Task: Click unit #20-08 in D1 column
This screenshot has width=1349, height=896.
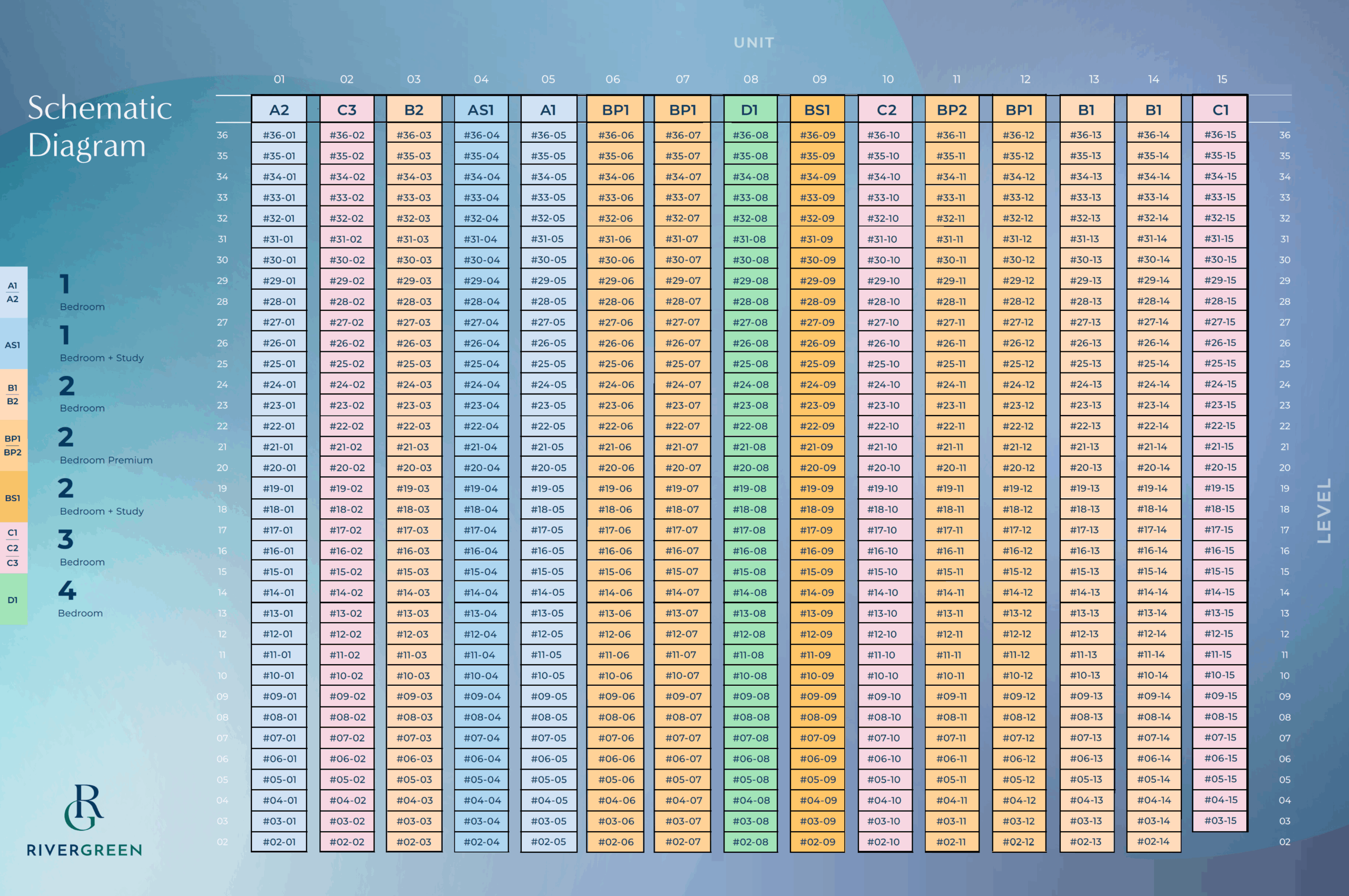Action: pyautogui.click(x=750, y=467)
